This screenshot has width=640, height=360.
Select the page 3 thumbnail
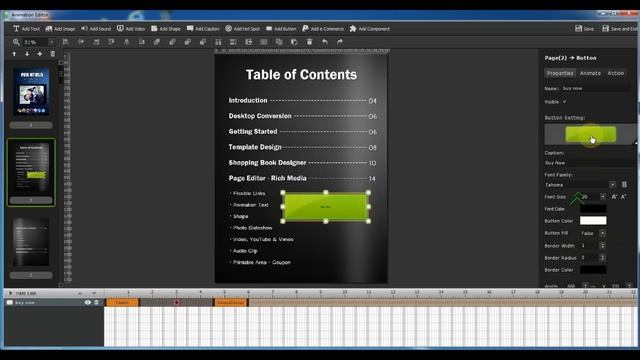pos(31,242)
